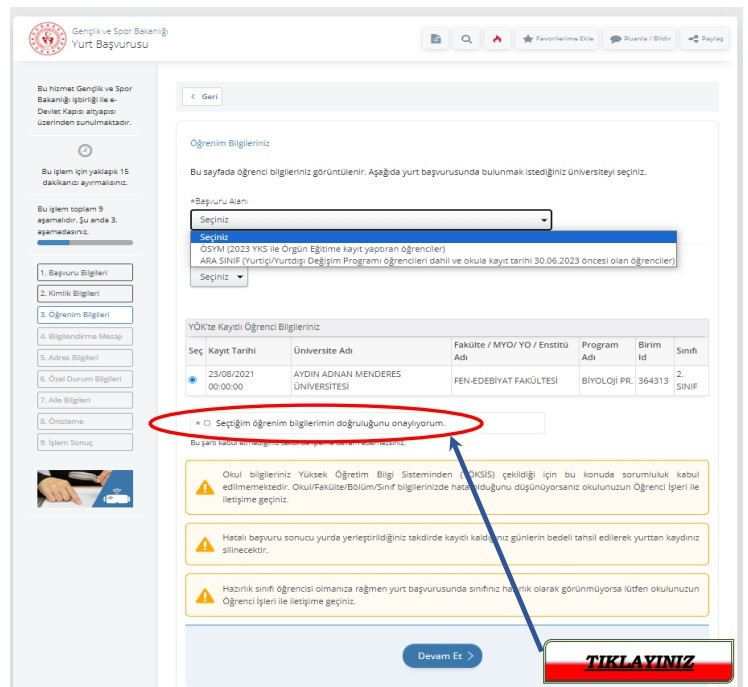748x687 pixels.
Task: Click the Geri back button
Action: point(202,96)
